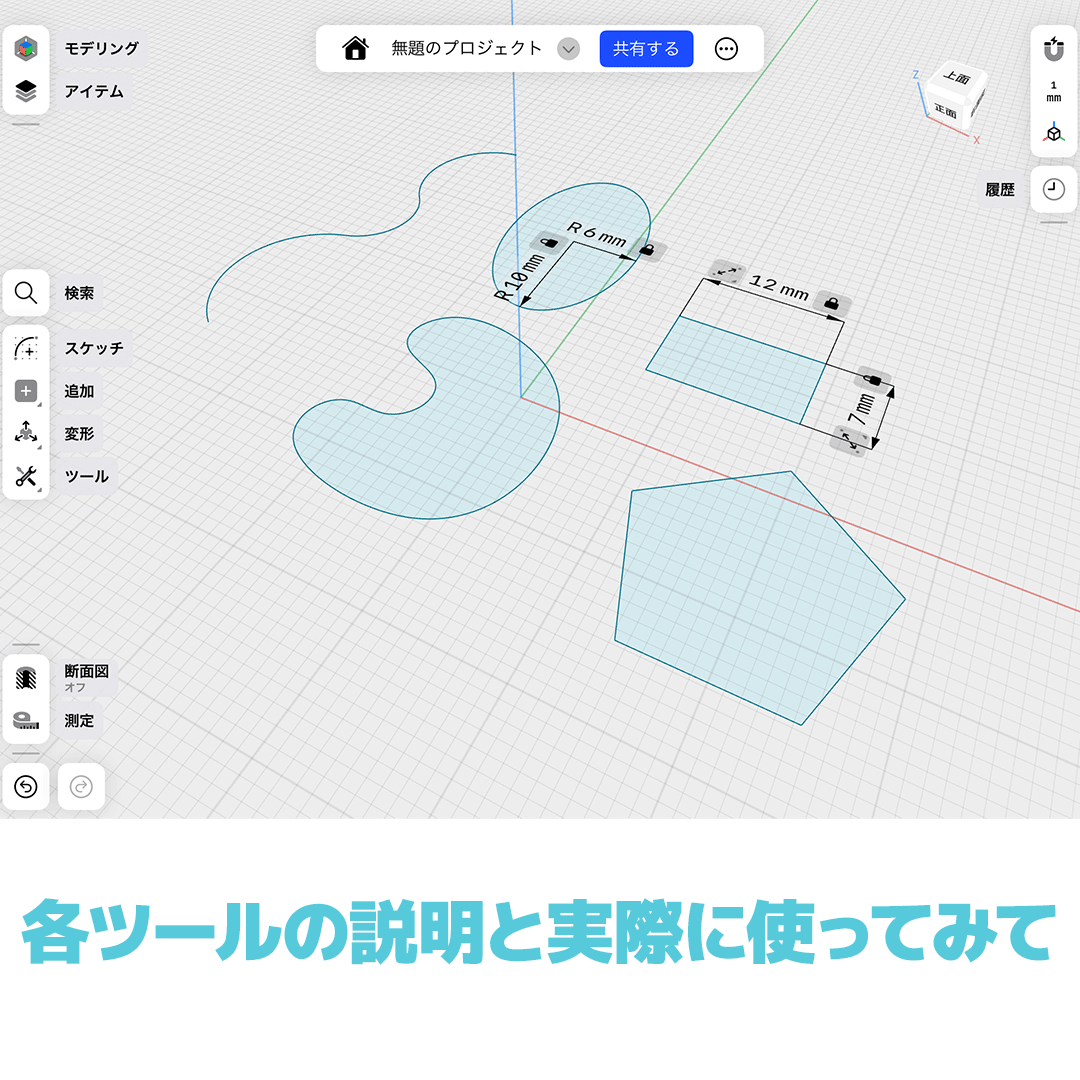The image size is (1080, 1080).
Task: Click the home icon in the title bar
Action: [356, 47]
